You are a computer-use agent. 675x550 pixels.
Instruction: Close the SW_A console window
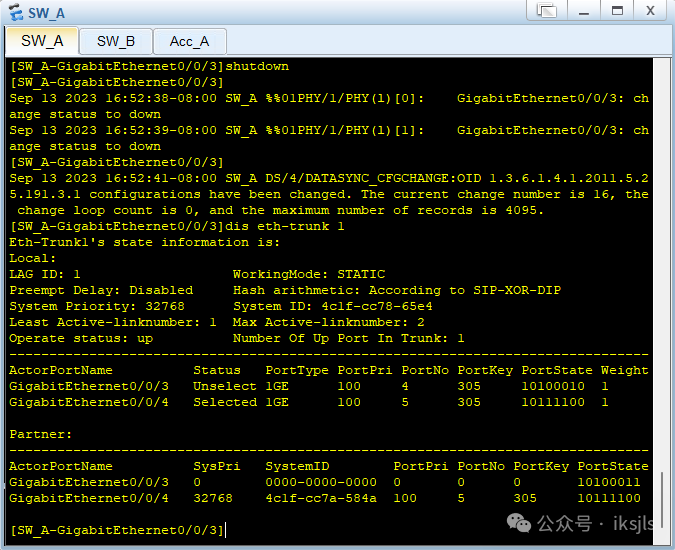click(651, 11)
